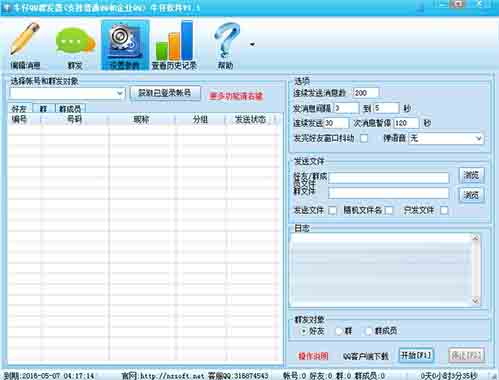
Task: Edit the pause seconds field 120
Action: coord(406,123)
